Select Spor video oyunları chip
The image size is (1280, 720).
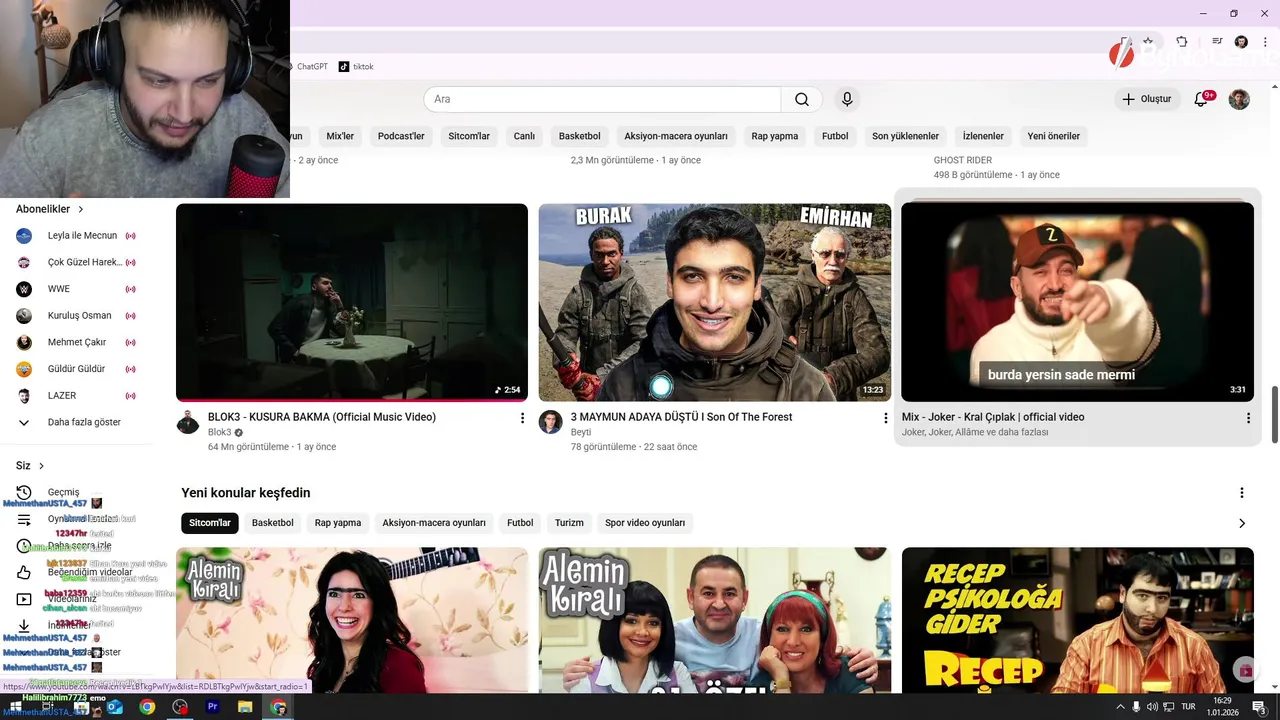[645, 523]
